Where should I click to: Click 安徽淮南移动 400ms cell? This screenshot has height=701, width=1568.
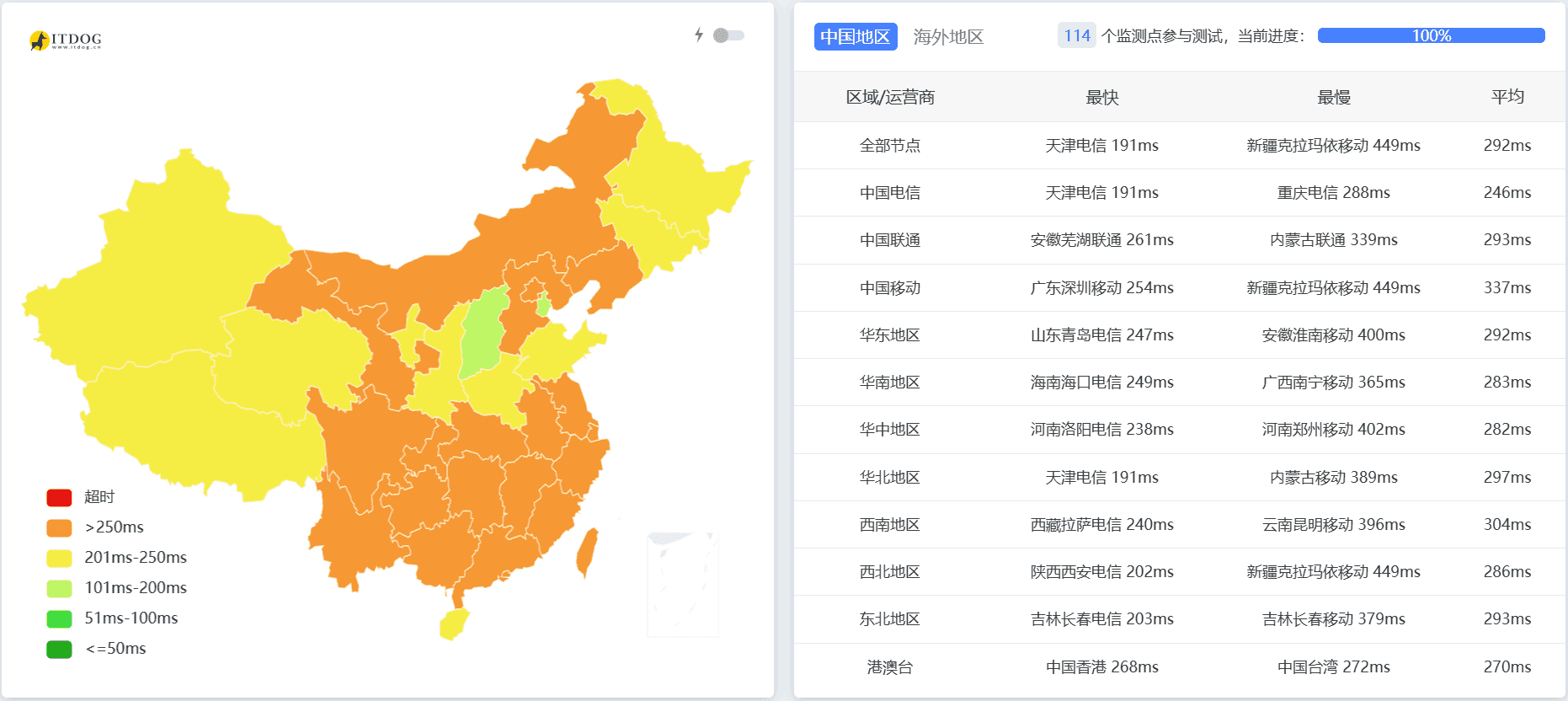pyautogui.click(x=1333, y=334)
